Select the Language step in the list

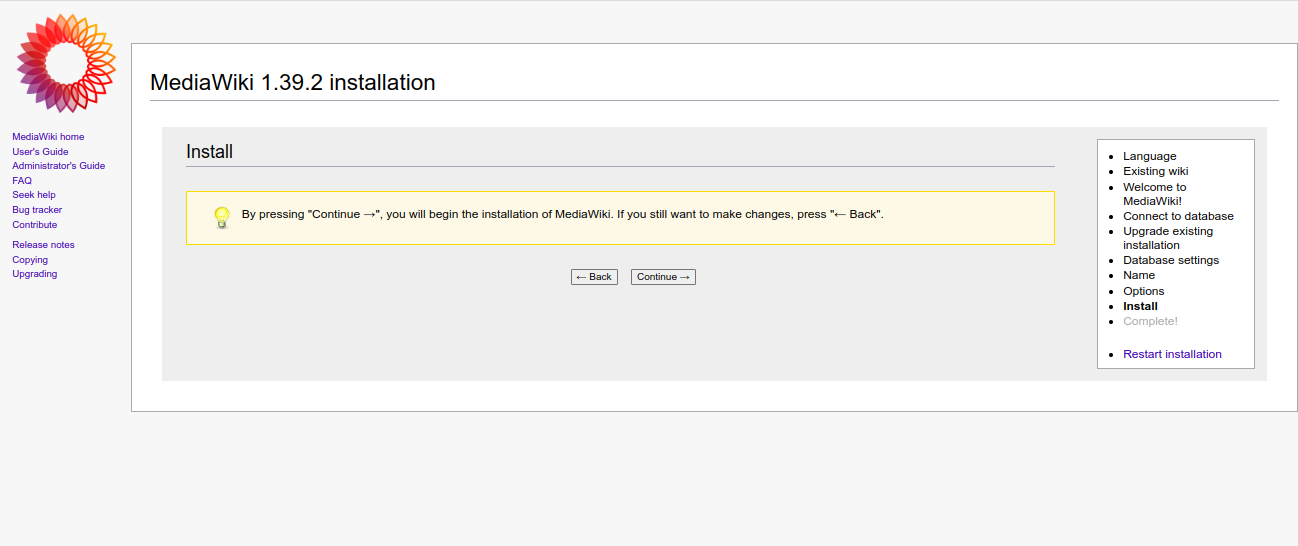[x=1149, y=156]
